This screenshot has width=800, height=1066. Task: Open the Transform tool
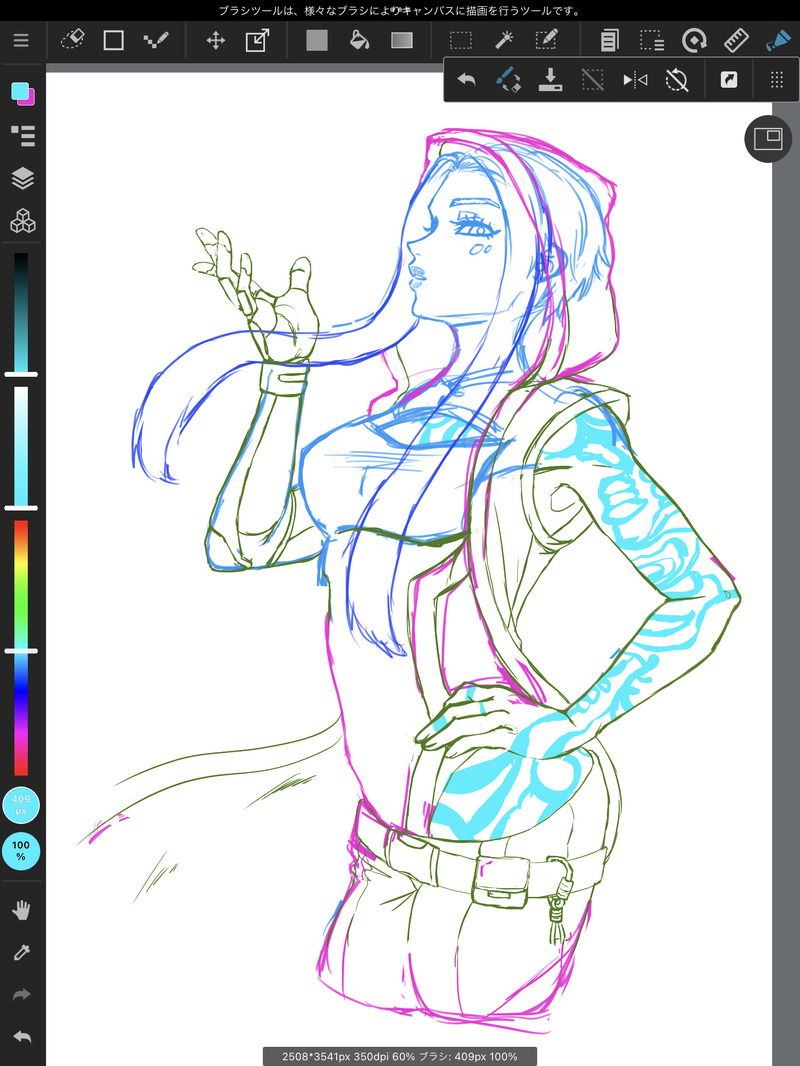257,40
